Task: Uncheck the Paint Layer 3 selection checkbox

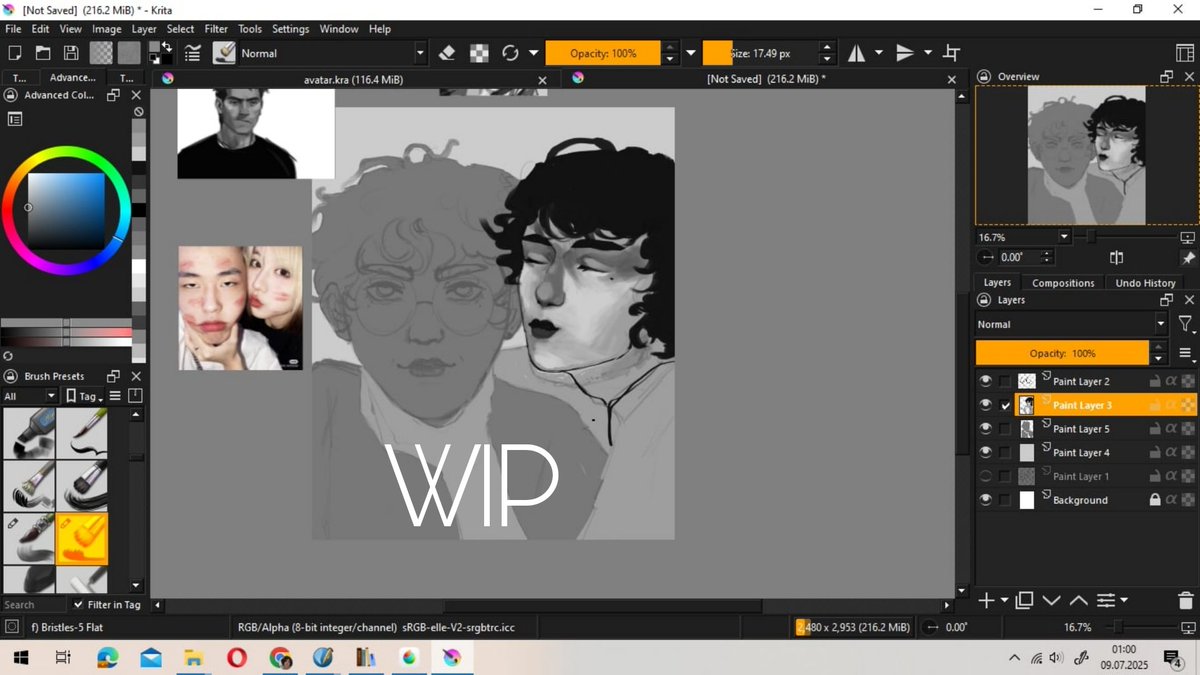Action: [1005, 405]
